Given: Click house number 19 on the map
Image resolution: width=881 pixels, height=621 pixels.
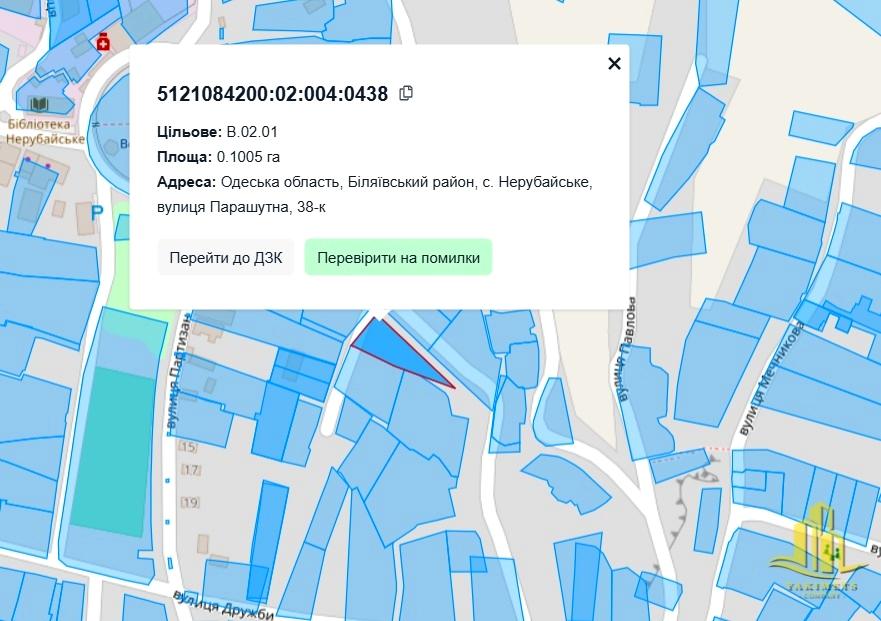Looking at the screenshot, I should pos(190,502).
